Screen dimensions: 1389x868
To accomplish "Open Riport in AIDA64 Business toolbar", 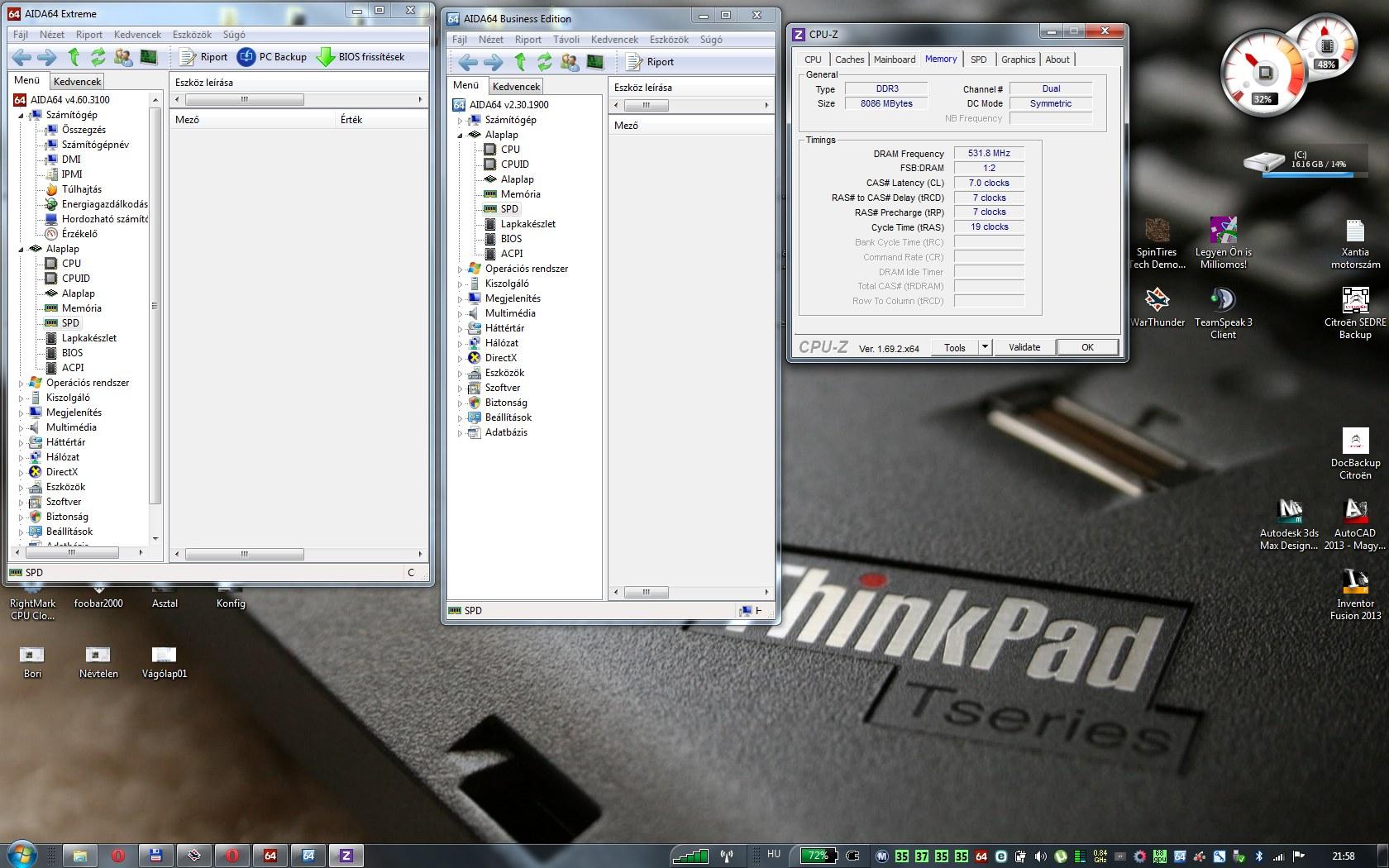I will click(650, 62).
